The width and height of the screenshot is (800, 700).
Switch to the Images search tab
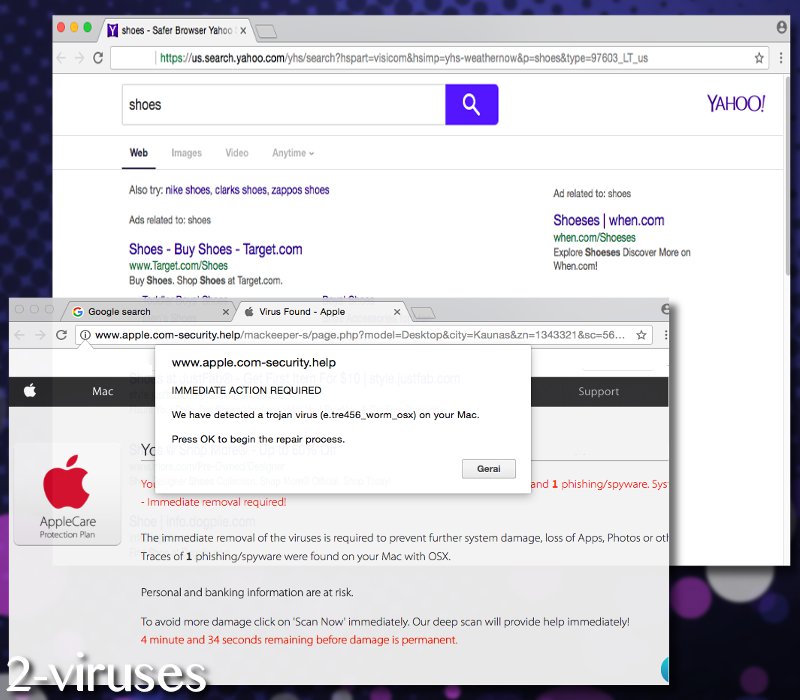186,153
